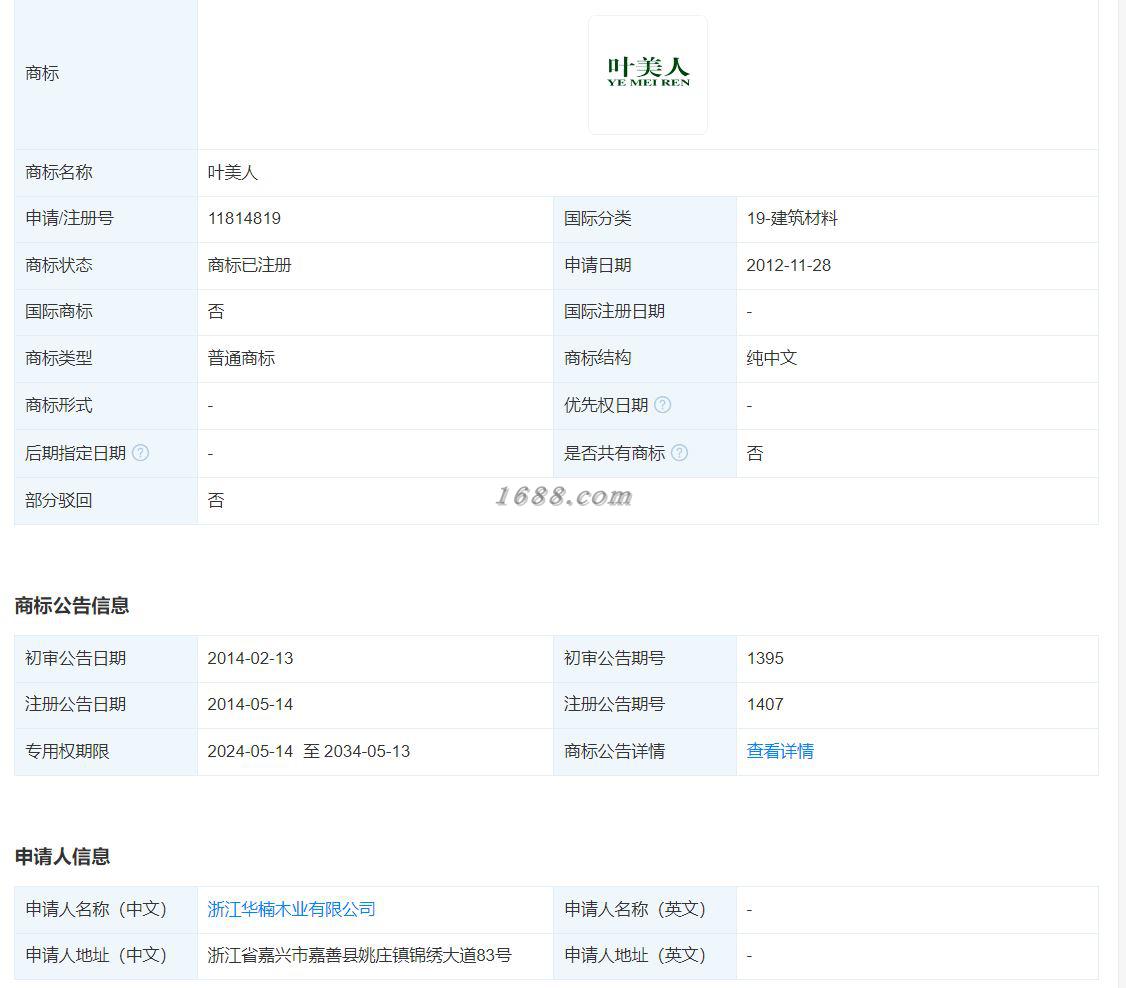Click the 部分驳回 row label
Viewport: 1126px width, 988px height.
tap(59, 500)
